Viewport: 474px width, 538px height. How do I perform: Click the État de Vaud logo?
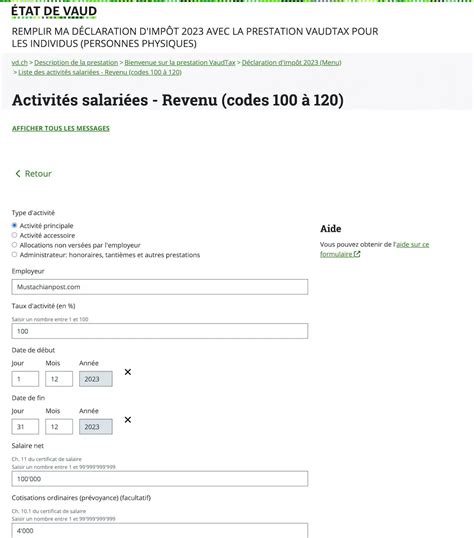click(54, 11)
